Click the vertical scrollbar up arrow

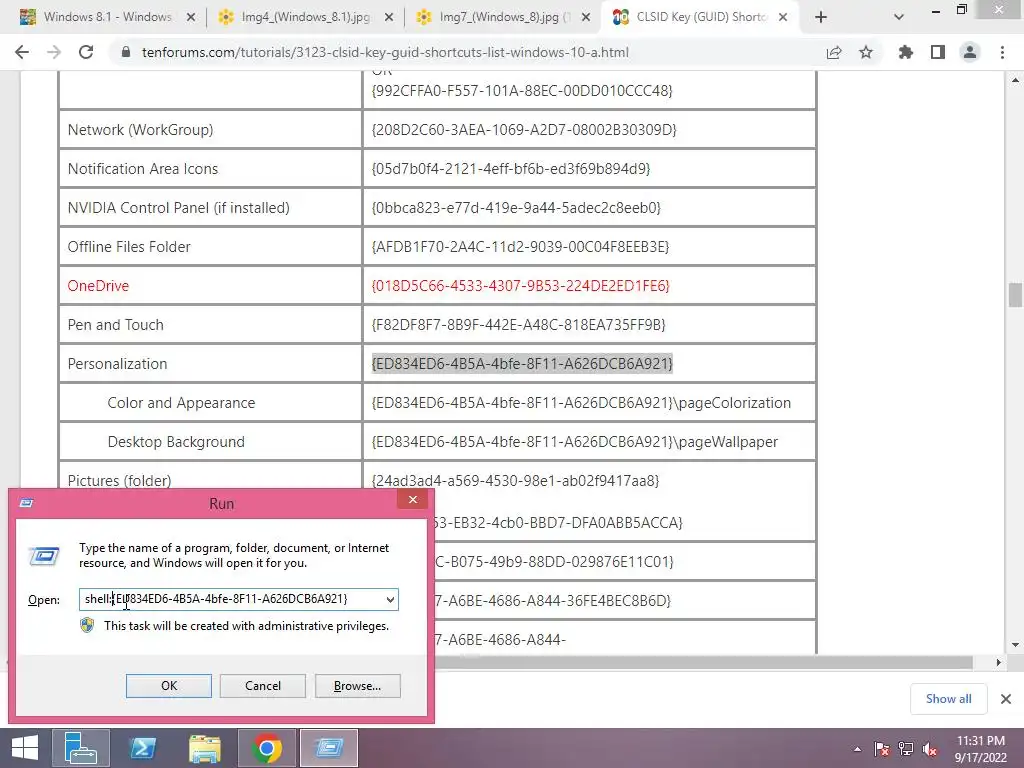pos(1015,80)
